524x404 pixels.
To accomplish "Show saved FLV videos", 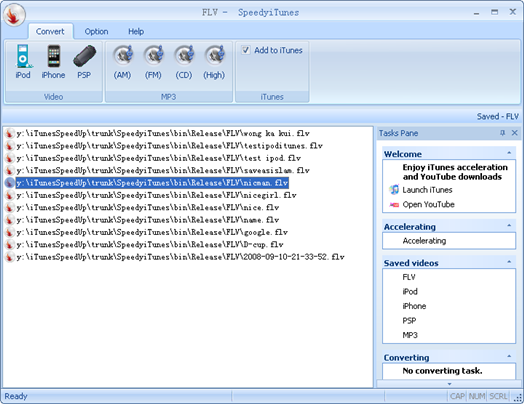I will (409, 277).
